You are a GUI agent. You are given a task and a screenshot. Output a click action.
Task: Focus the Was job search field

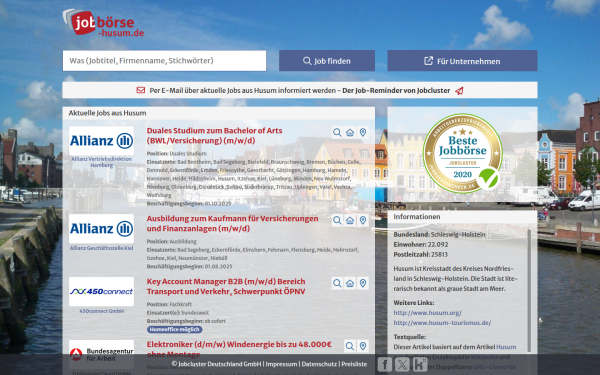165,60
